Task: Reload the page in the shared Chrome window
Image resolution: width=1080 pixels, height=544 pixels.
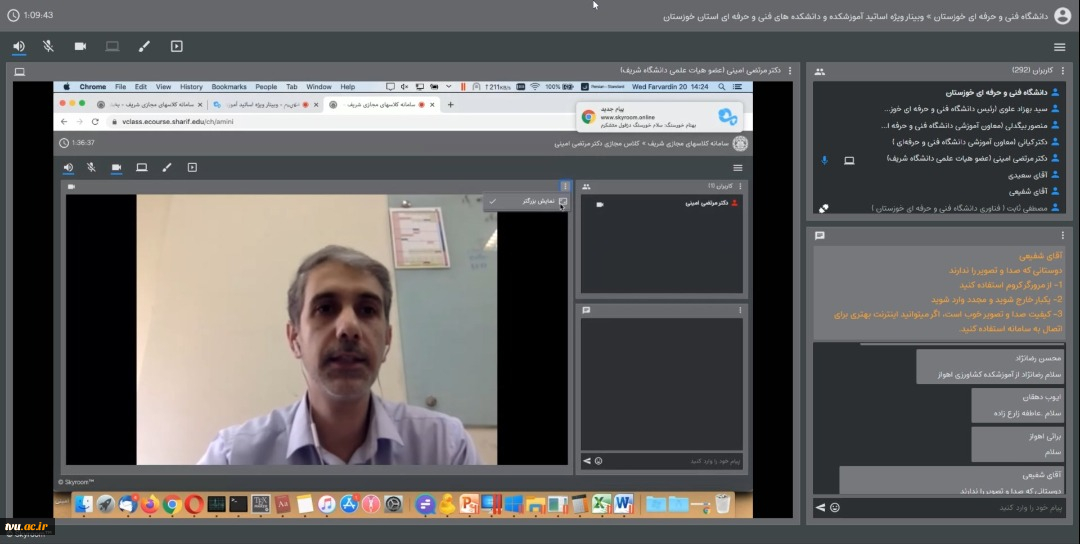Action: tap(95, 121)
